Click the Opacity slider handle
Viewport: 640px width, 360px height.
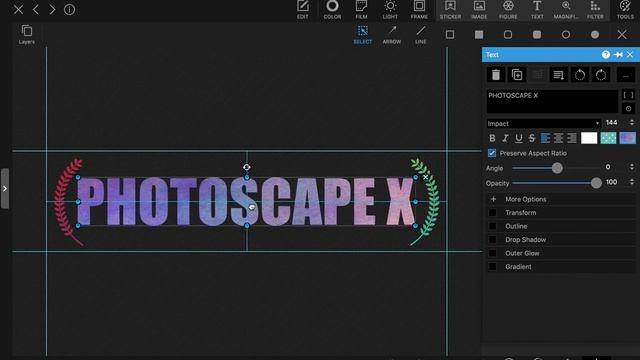point(596,183)
